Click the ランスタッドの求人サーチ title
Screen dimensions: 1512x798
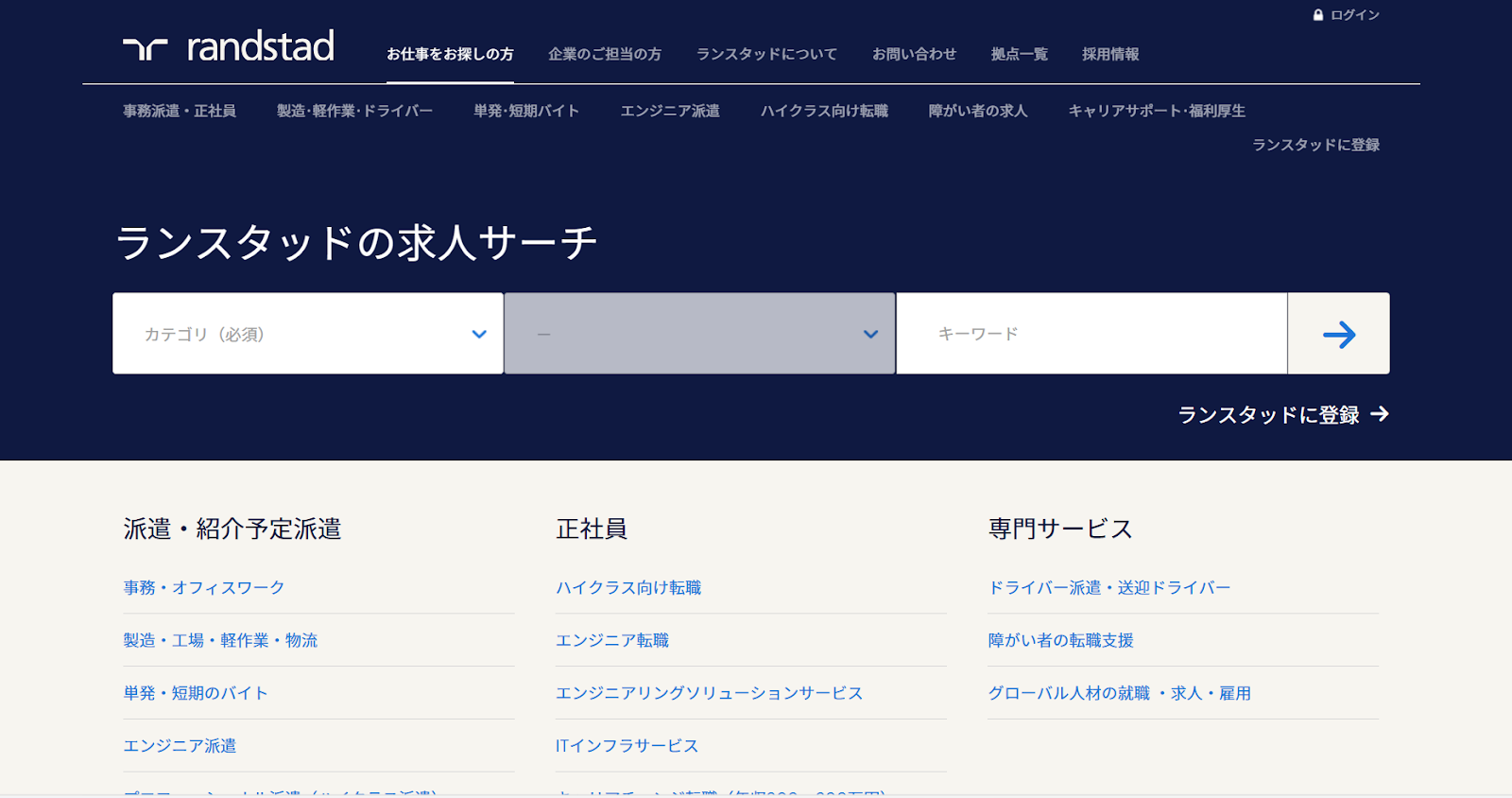(x=356, y=243)
